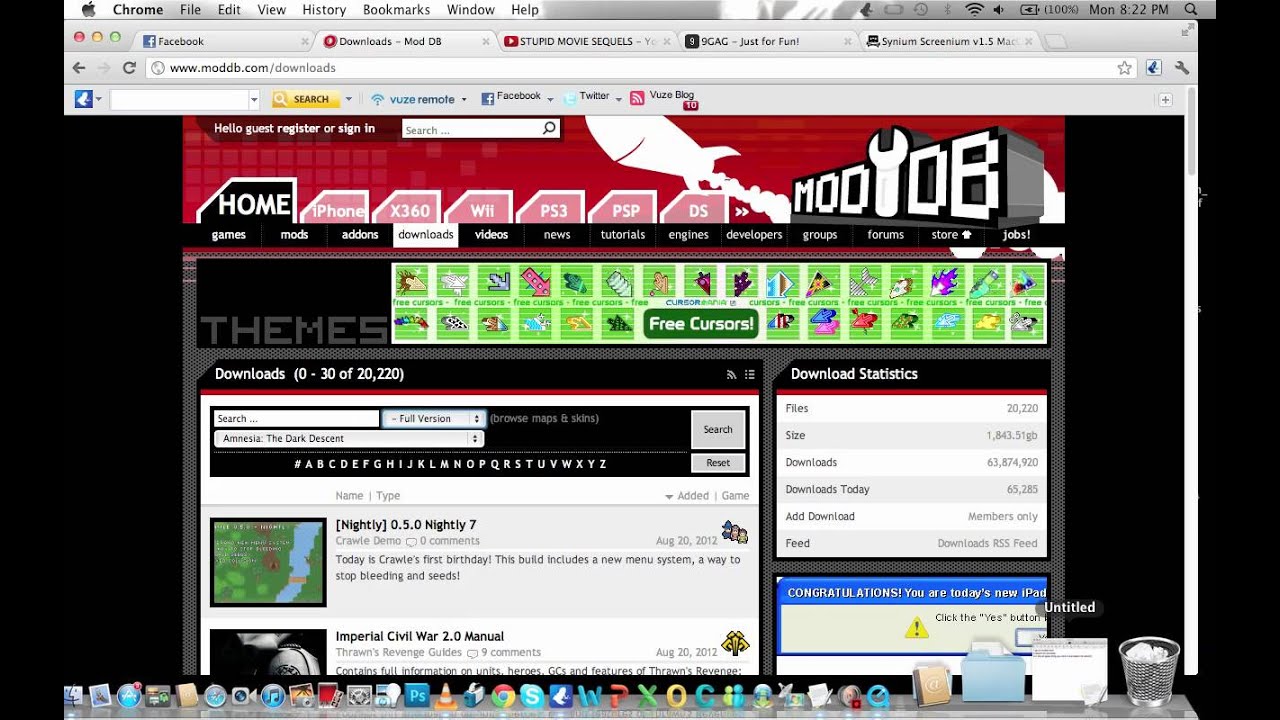This screenshot has height=720, width=1280.
Task: Click the Vuze Blog RSS icon
Action: point(637,99)
